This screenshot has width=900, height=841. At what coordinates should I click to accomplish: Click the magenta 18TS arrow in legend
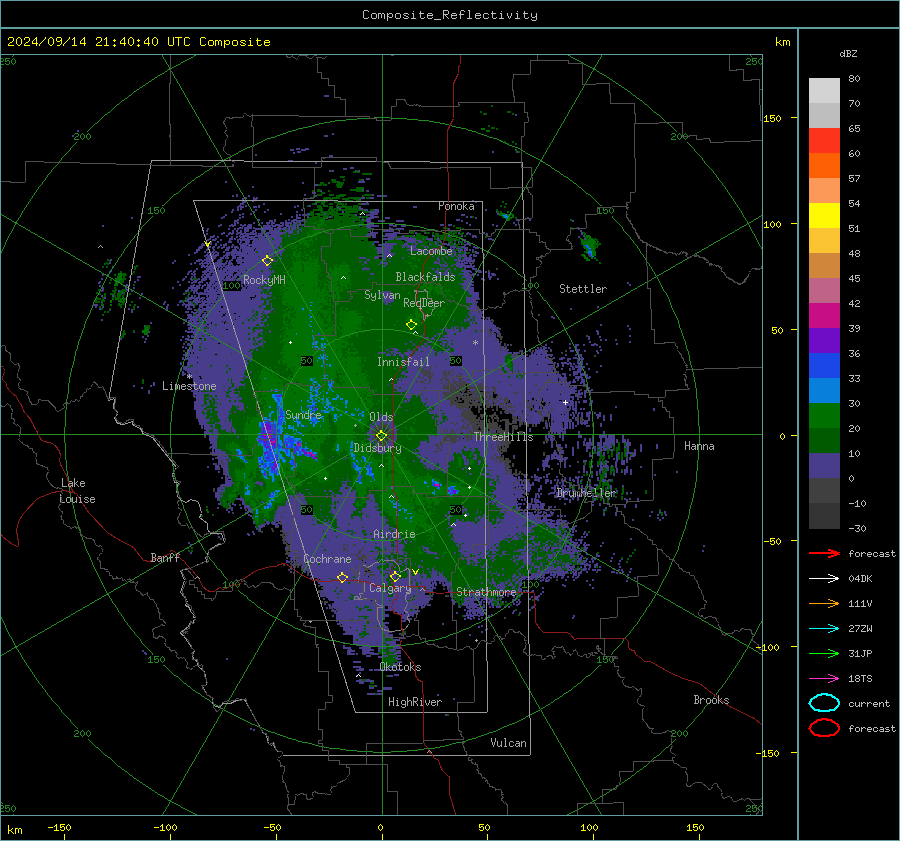pyautogui.click(x=824, y=678)
